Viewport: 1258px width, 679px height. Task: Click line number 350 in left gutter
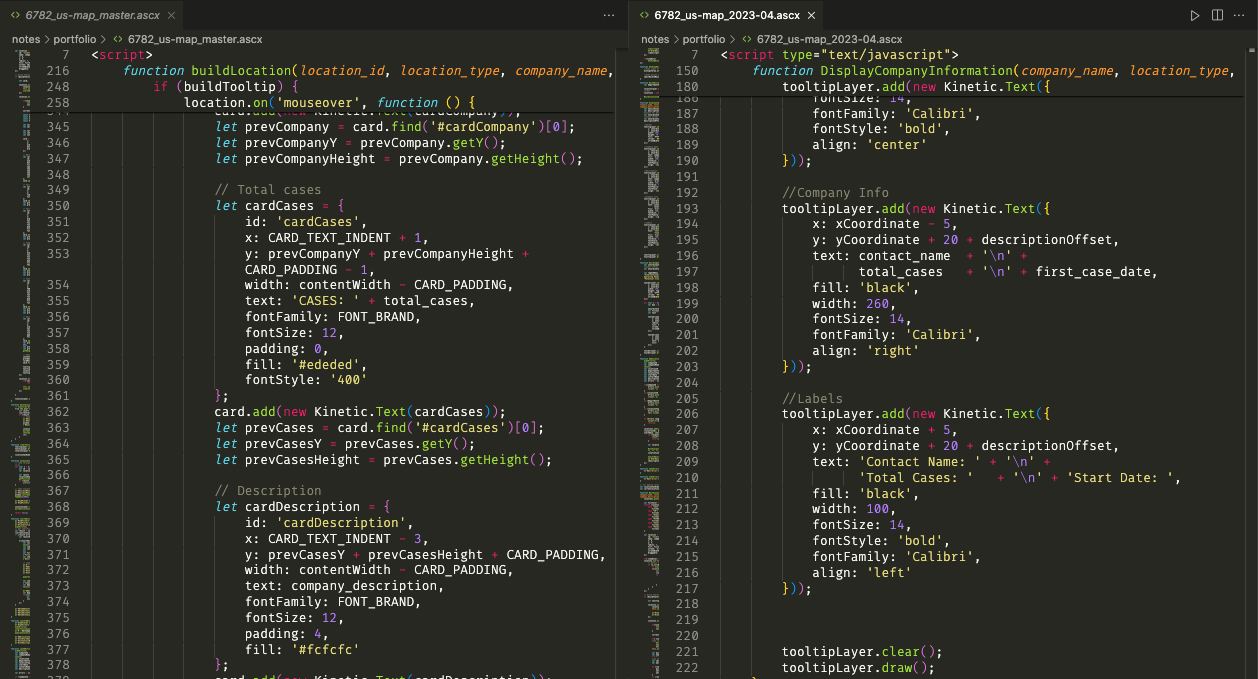tap(58, 206)
